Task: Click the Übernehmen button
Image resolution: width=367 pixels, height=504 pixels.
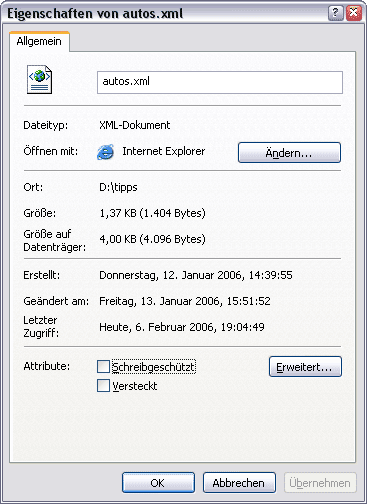Action: 320,483
